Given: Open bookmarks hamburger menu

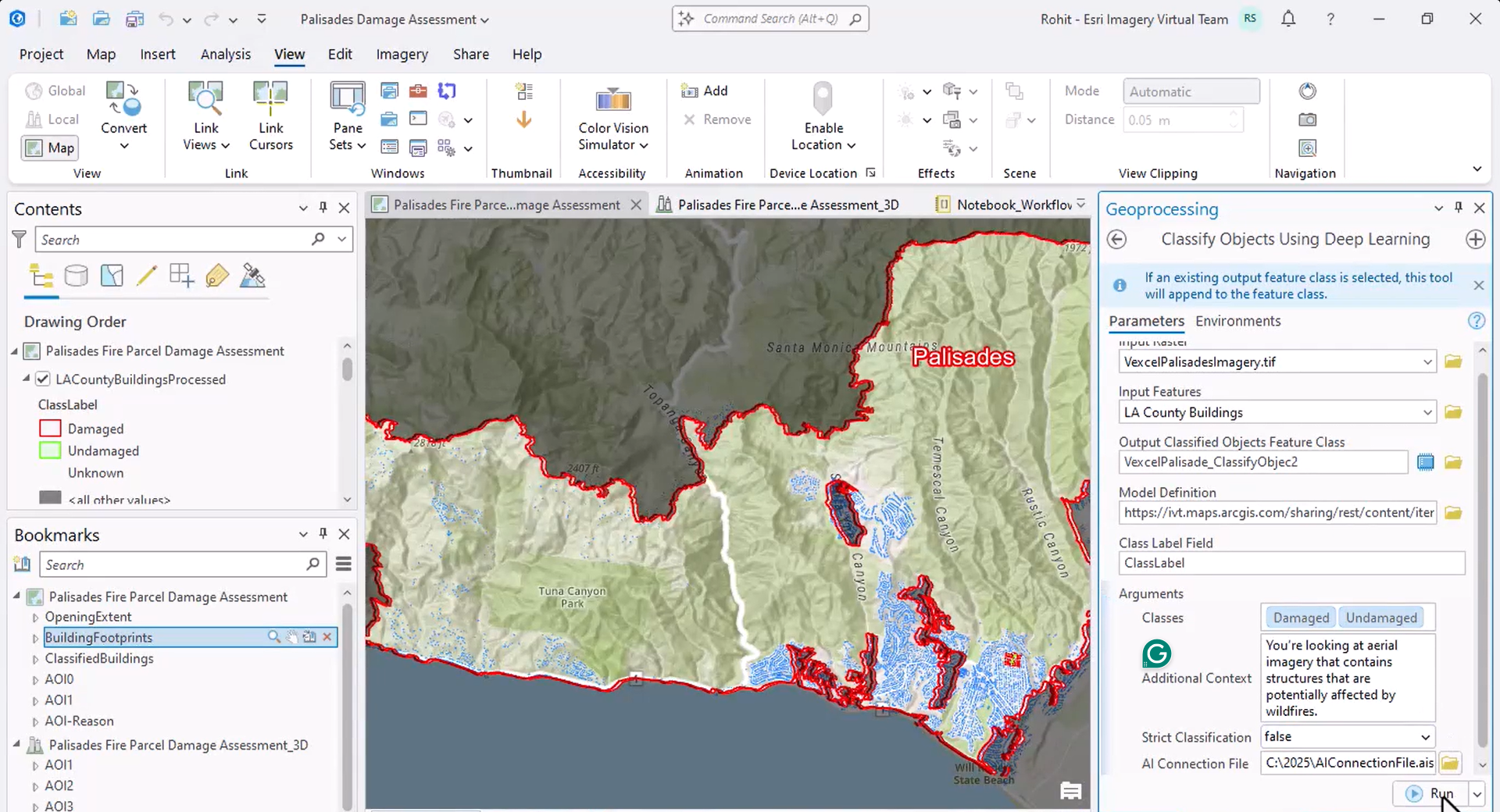Looking at the screenshot, I should 344,564.
